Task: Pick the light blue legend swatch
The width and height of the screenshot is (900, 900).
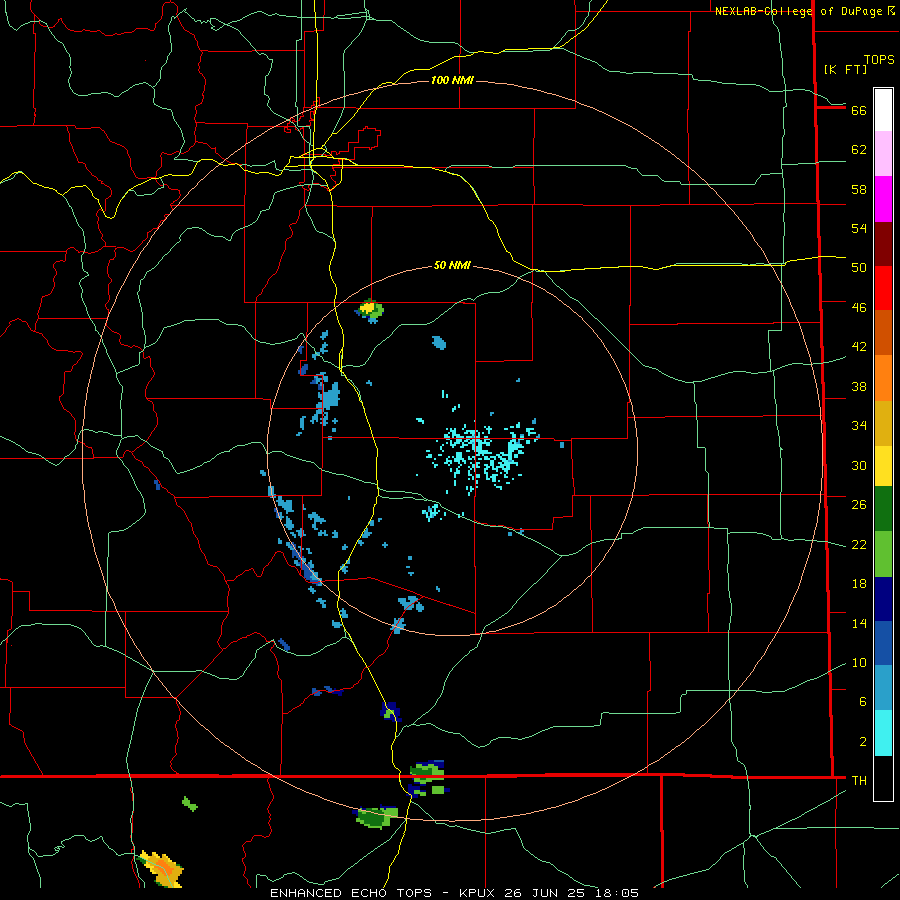Action: point(883,688)
